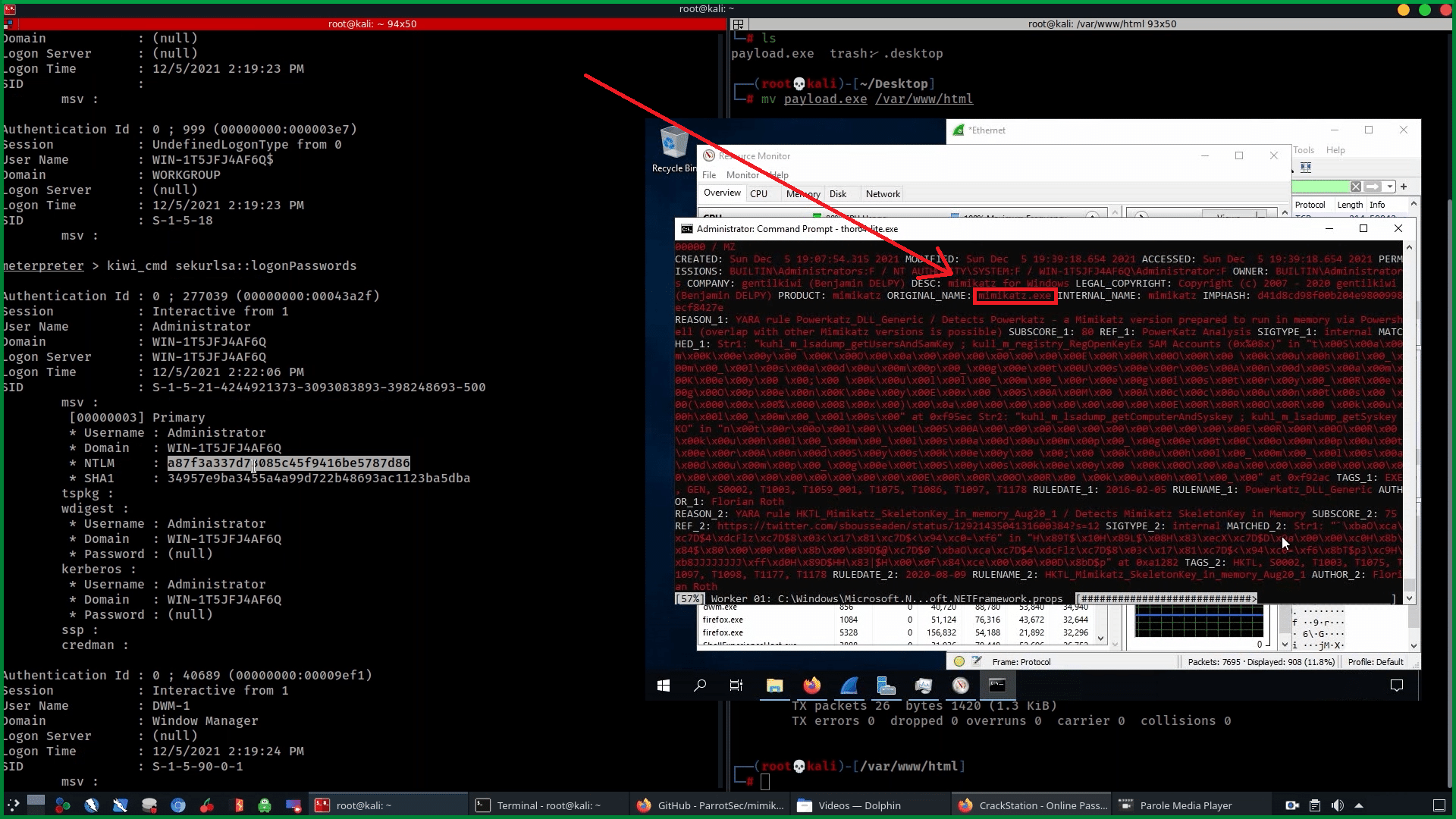
Task: Clear the Wireshark display filter
Action: click(x=1356, y=187)
